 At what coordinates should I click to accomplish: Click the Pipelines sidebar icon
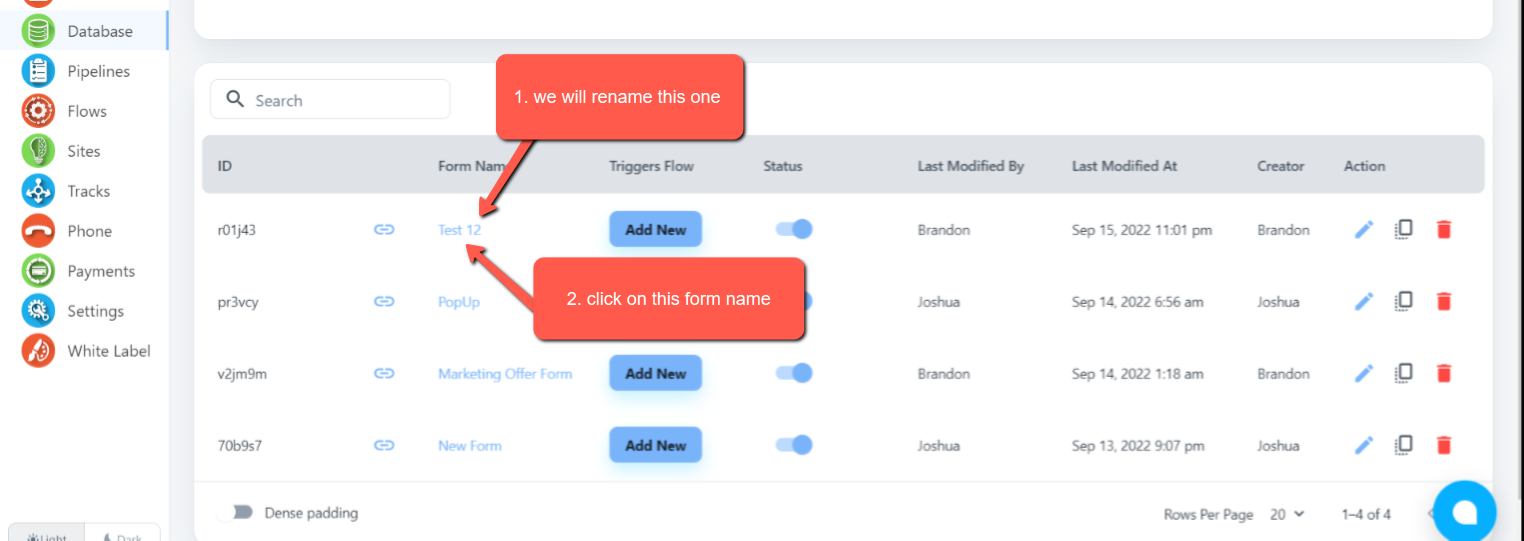pyautogui.click(x=38, y=71)
